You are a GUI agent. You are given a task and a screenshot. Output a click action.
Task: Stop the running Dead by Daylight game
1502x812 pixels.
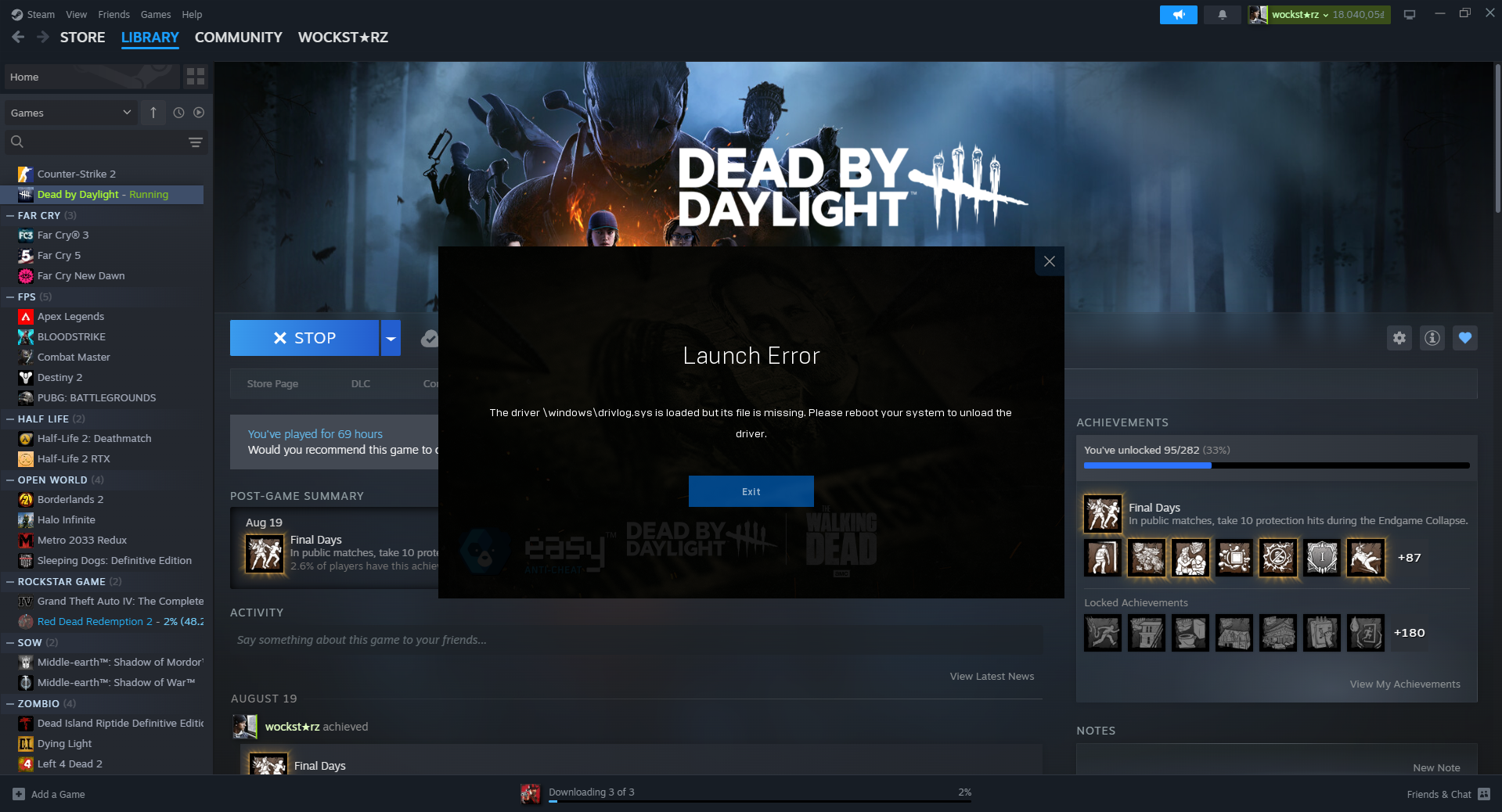304,338
